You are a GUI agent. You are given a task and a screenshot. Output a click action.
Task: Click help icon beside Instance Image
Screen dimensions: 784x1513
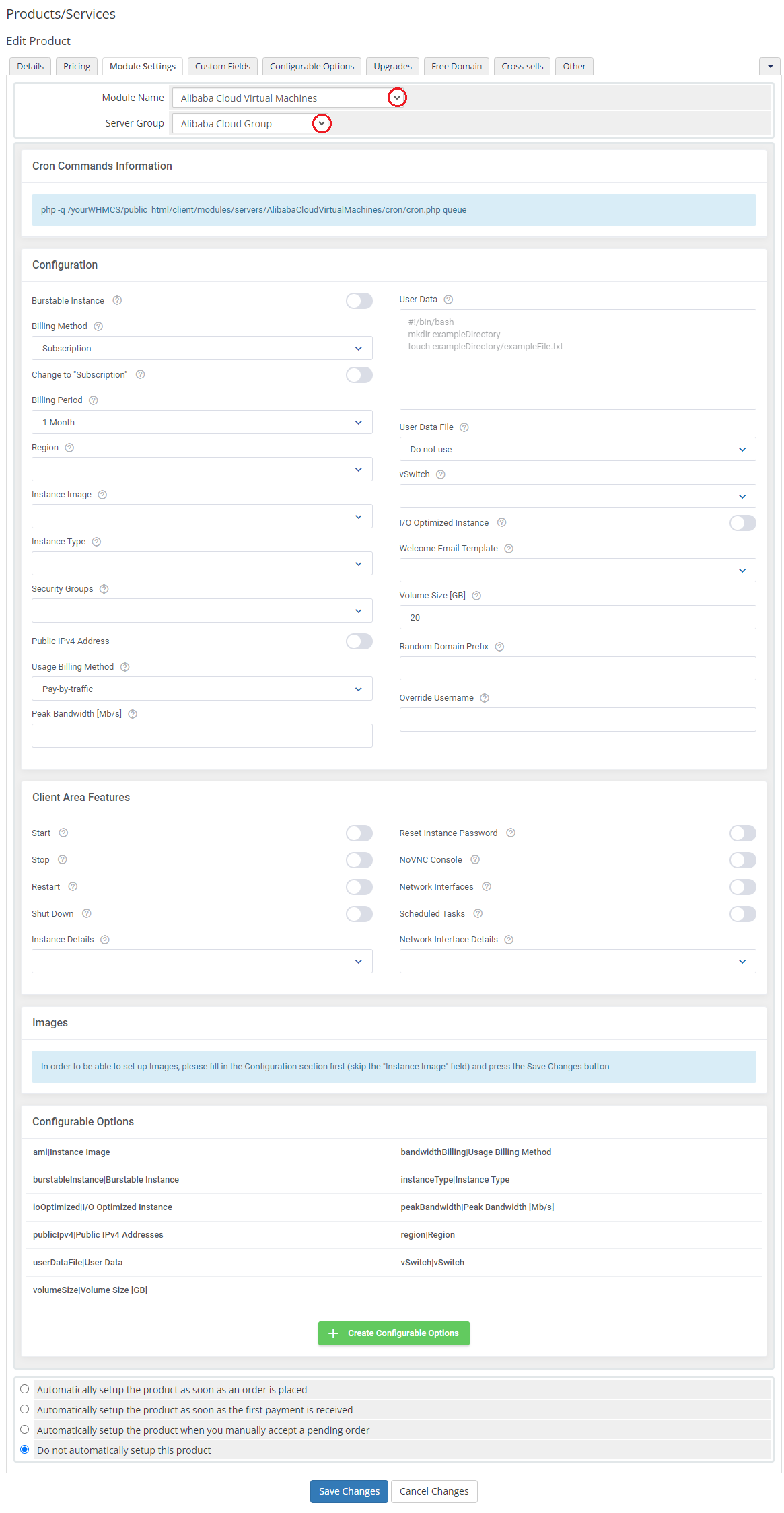pyautogui.click(x=102, y=495)
